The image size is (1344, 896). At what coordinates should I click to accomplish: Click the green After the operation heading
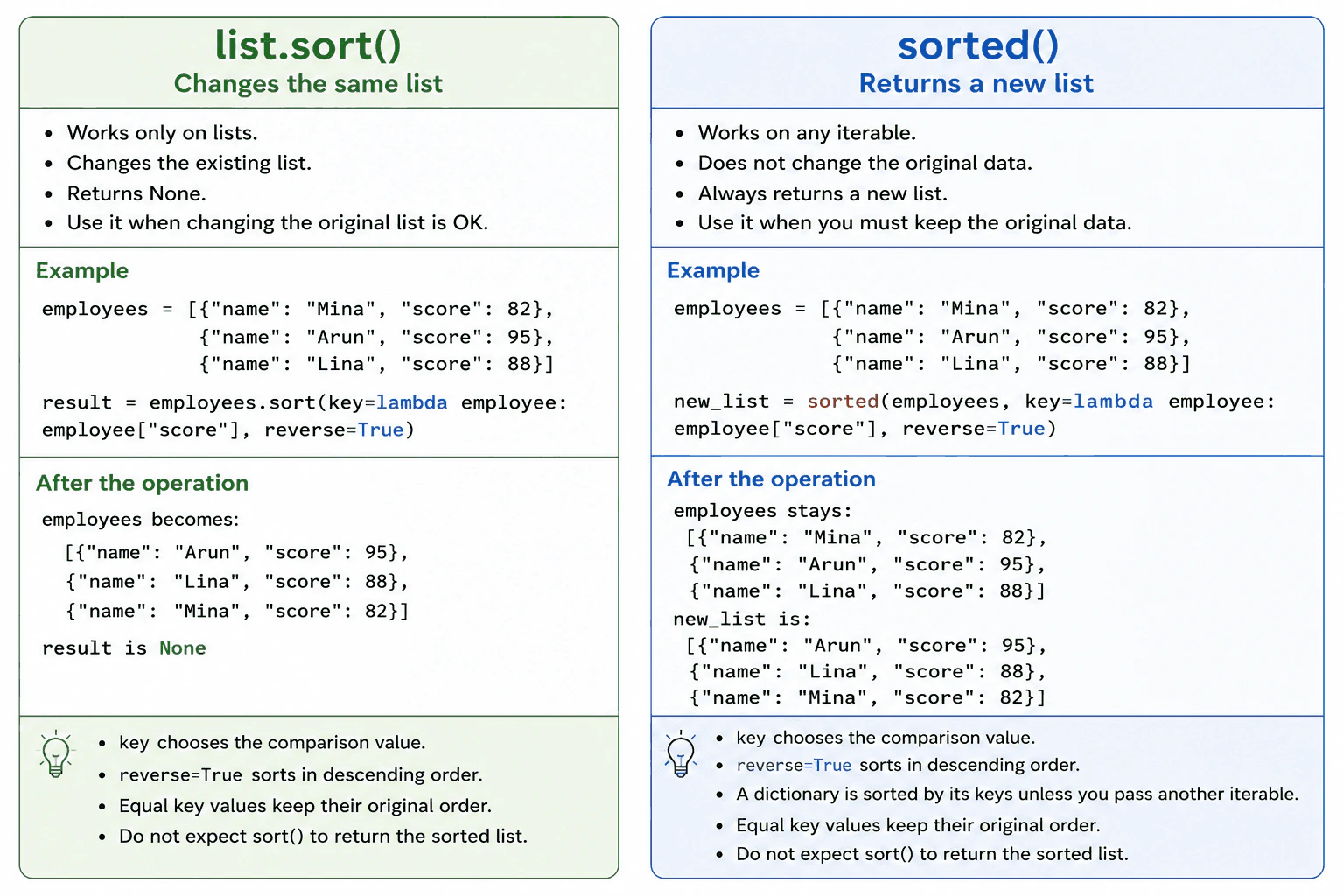[143, 483]
